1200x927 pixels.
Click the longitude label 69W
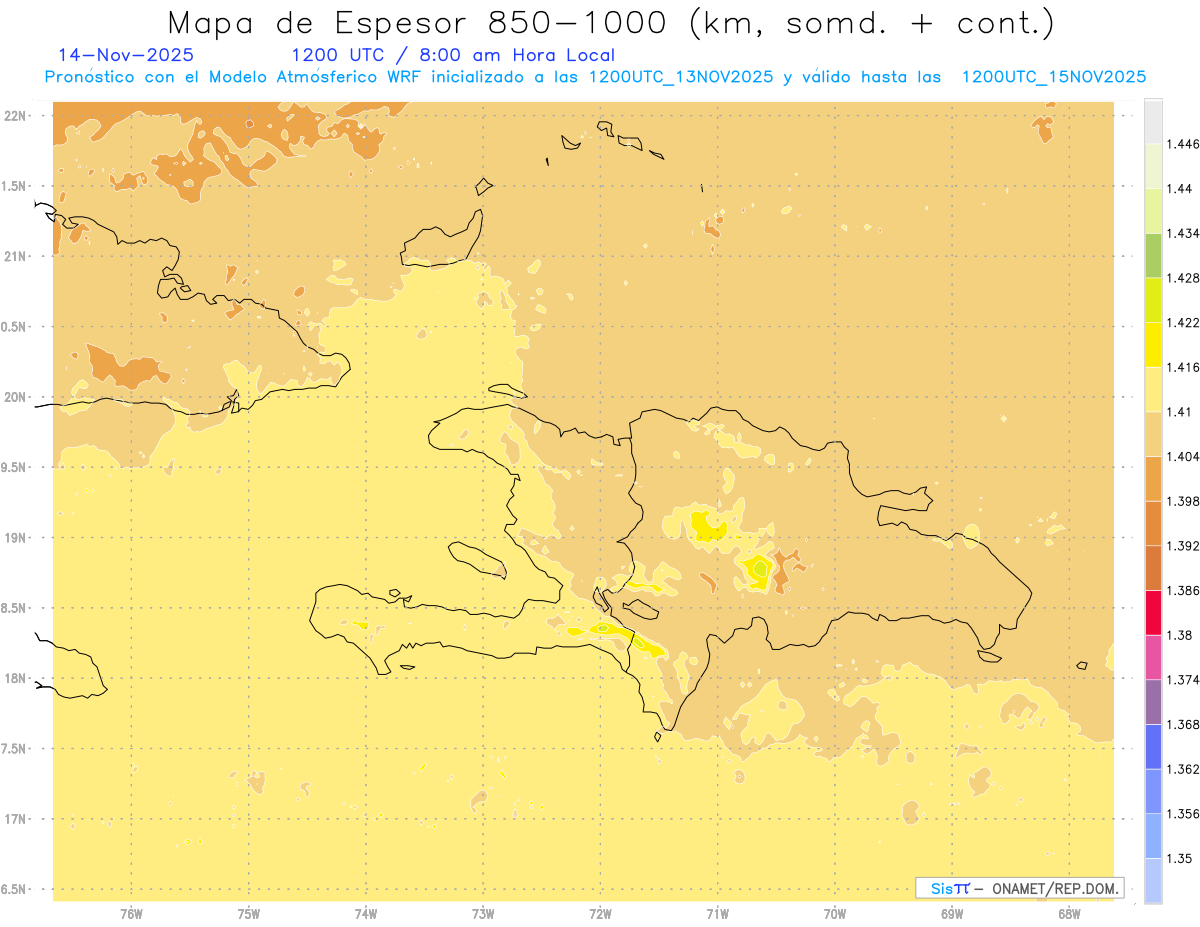tap(952, 914)
